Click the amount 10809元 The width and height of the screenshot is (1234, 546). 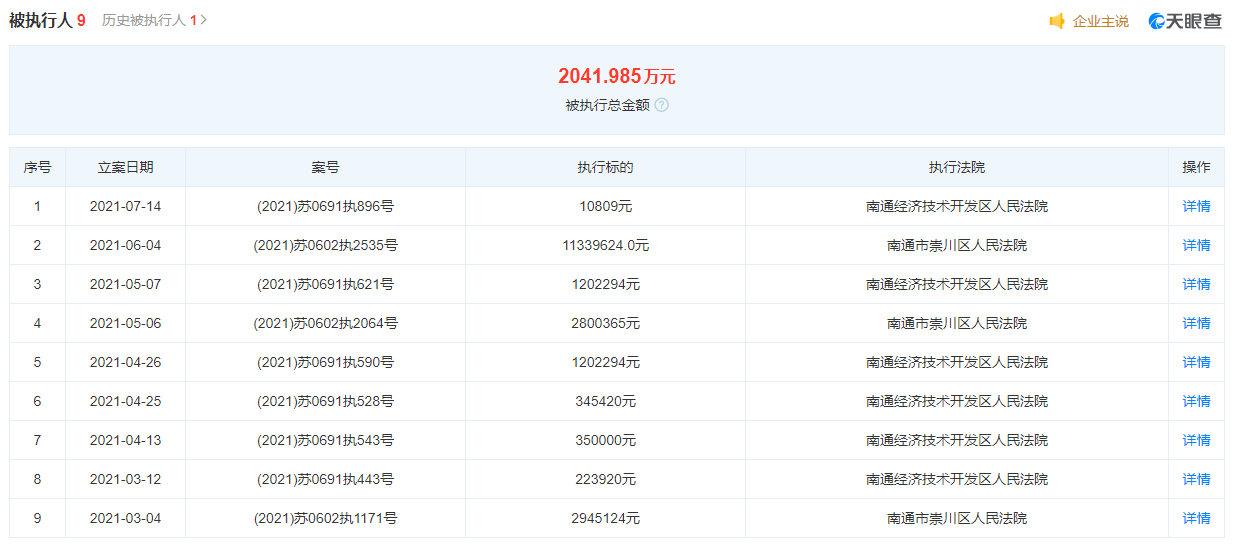click(605, 206)
